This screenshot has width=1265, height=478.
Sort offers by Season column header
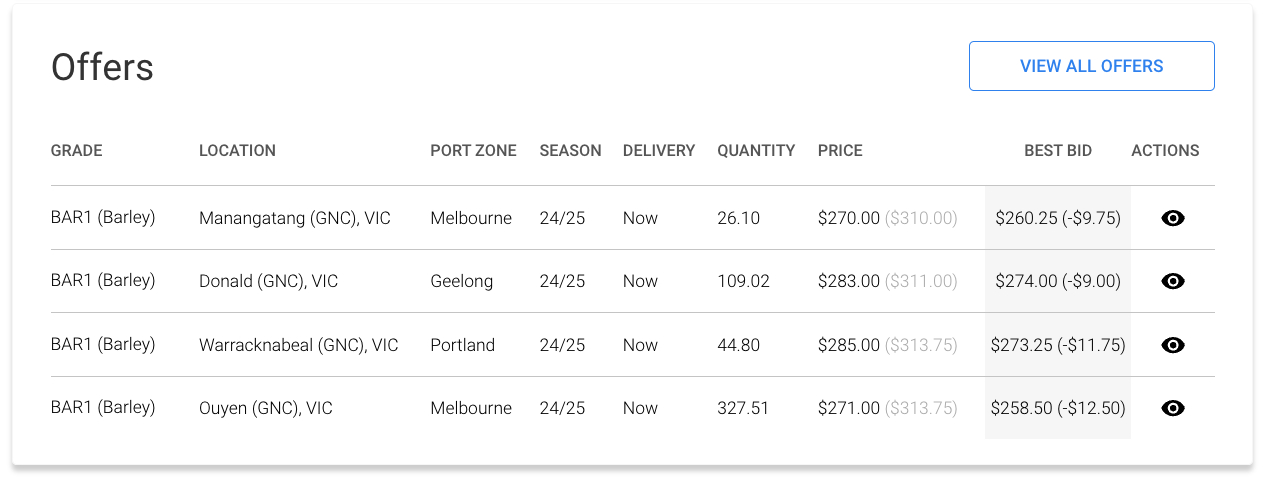pos(570,151)
